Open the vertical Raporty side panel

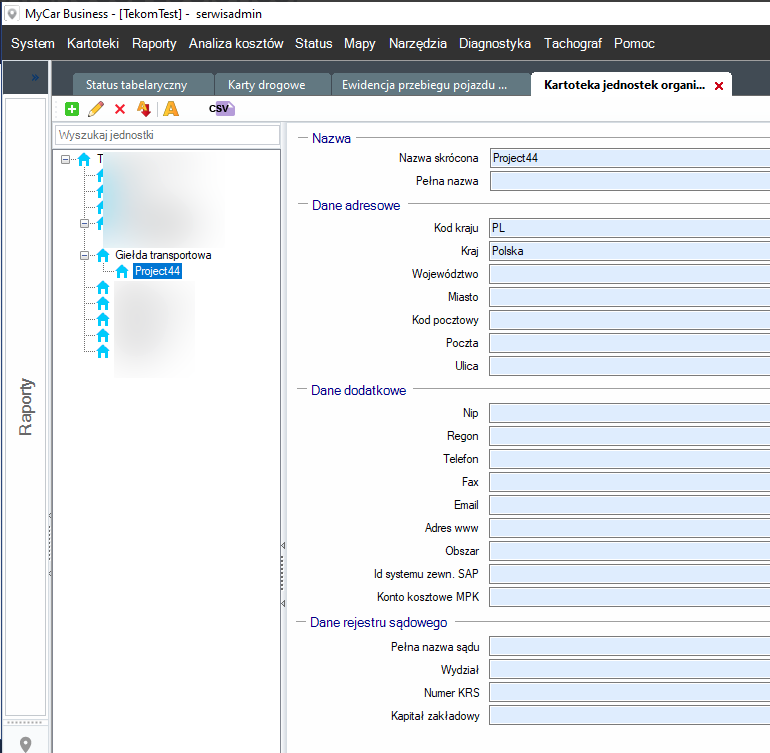(26, 407)
